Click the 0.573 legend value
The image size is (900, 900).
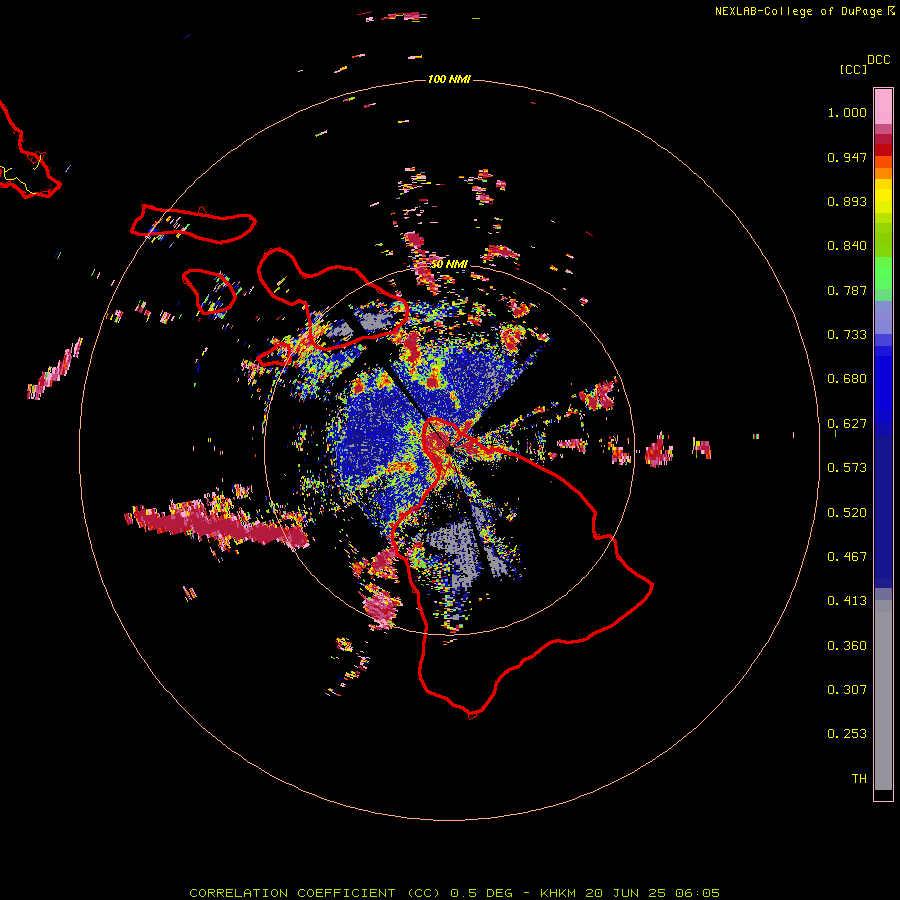tap(847, 468)
